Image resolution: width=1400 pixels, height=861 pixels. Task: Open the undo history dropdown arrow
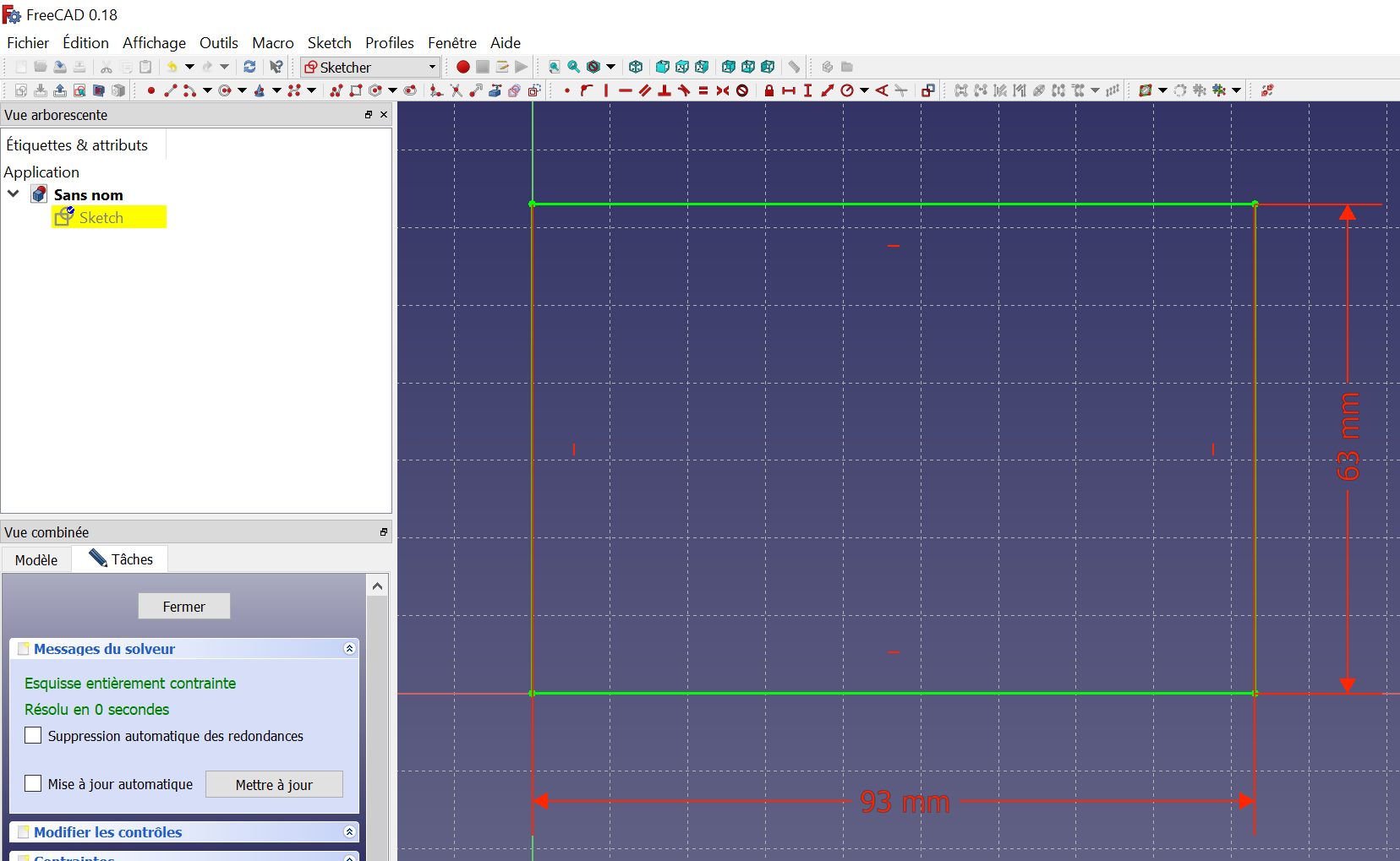(189, 67)
